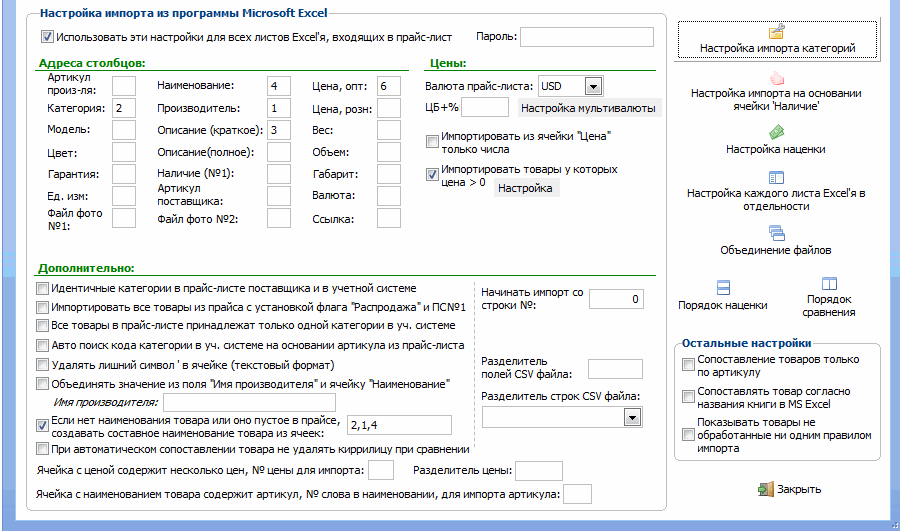Click the Наименование column field
The height and width of the screenshot is (531, 900).
[x=279, y=86]
